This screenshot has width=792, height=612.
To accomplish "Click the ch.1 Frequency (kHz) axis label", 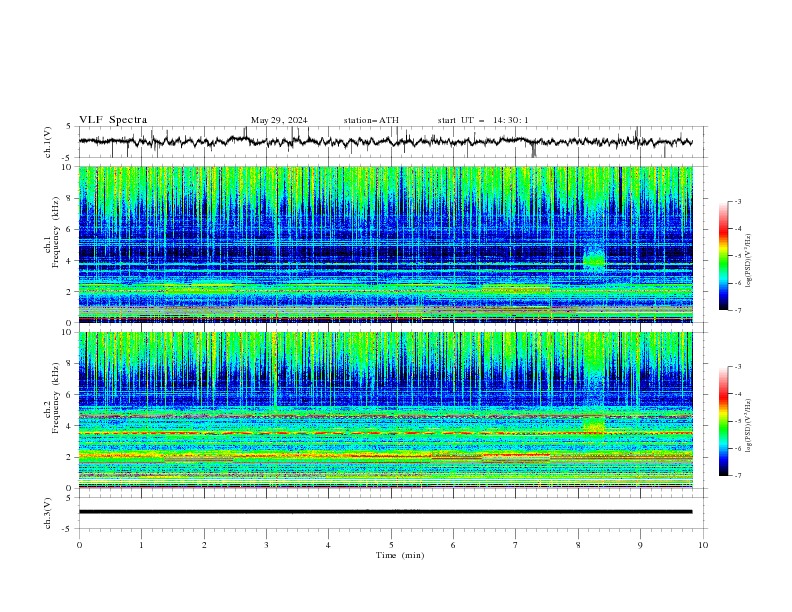I will [53, 233].
